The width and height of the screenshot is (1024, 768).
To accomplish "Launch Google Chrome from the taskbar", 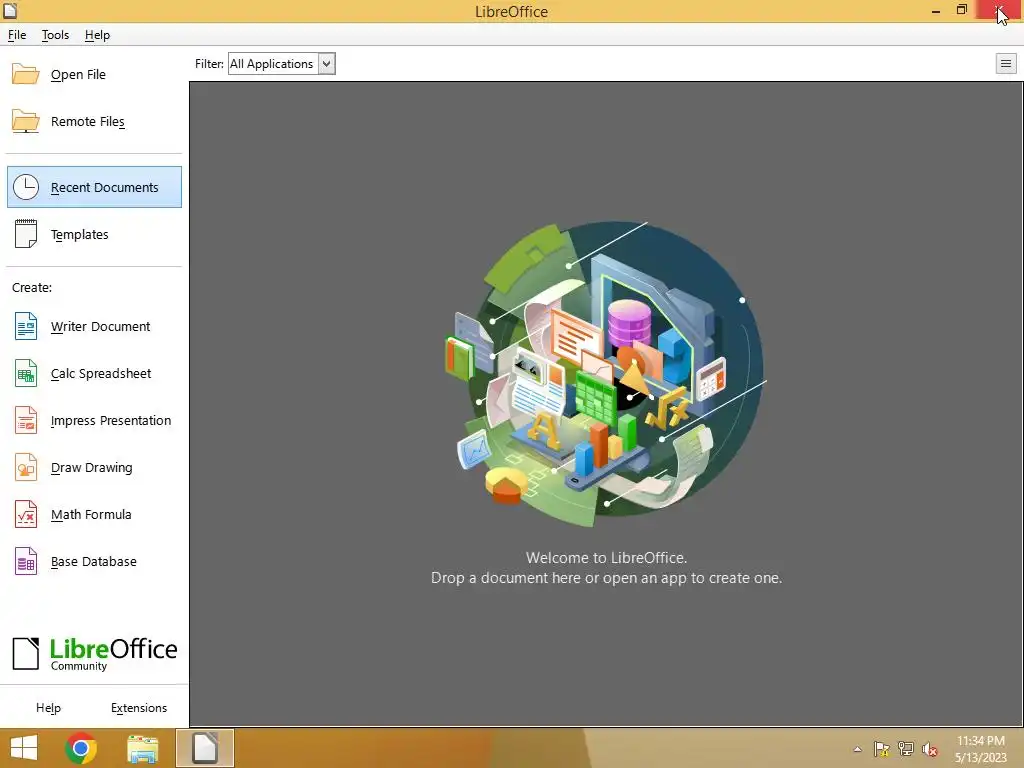I will 81,748.
